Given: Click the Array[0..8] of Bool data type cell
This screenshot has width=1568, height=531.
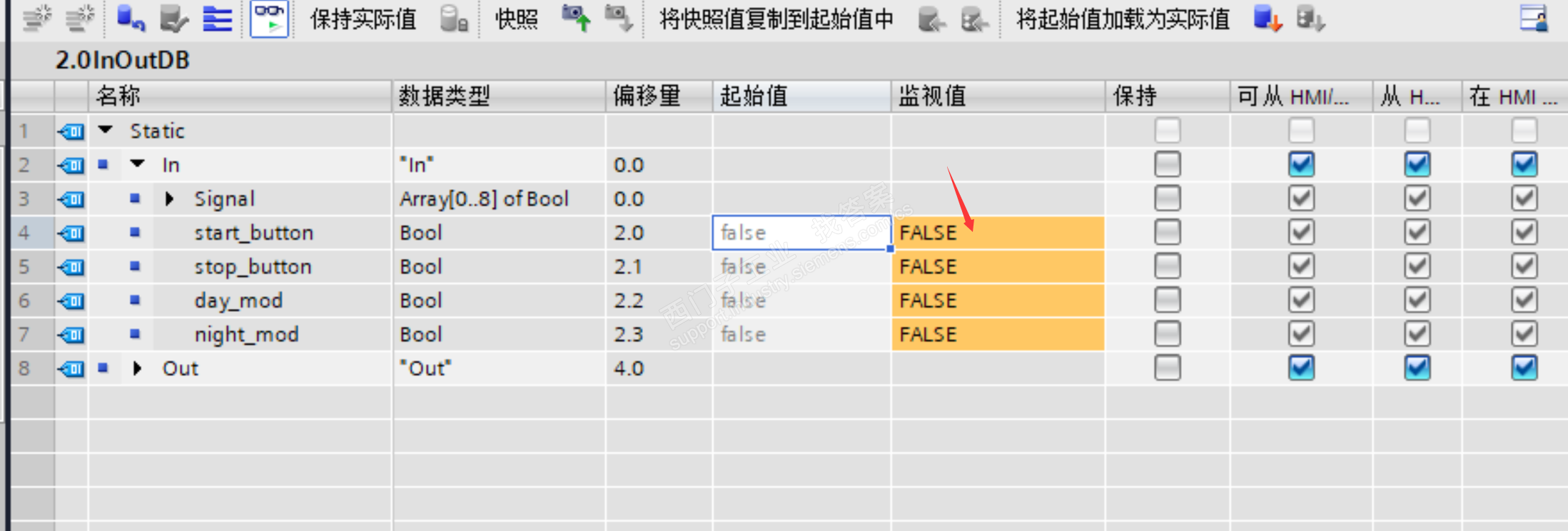Looking at the screenshot, I should click(499, 199).
